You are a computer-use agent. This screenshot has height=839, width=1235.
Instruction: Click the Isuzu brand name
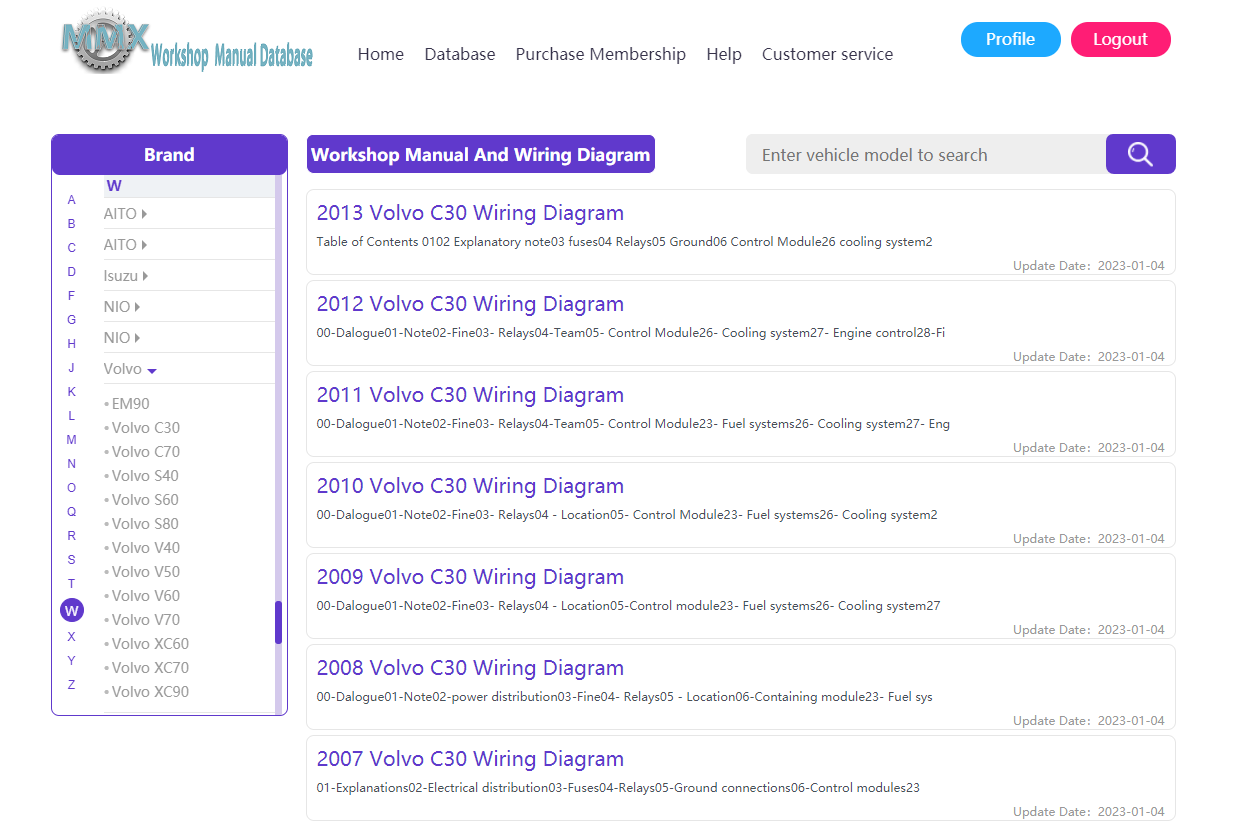tap(121, 276)
